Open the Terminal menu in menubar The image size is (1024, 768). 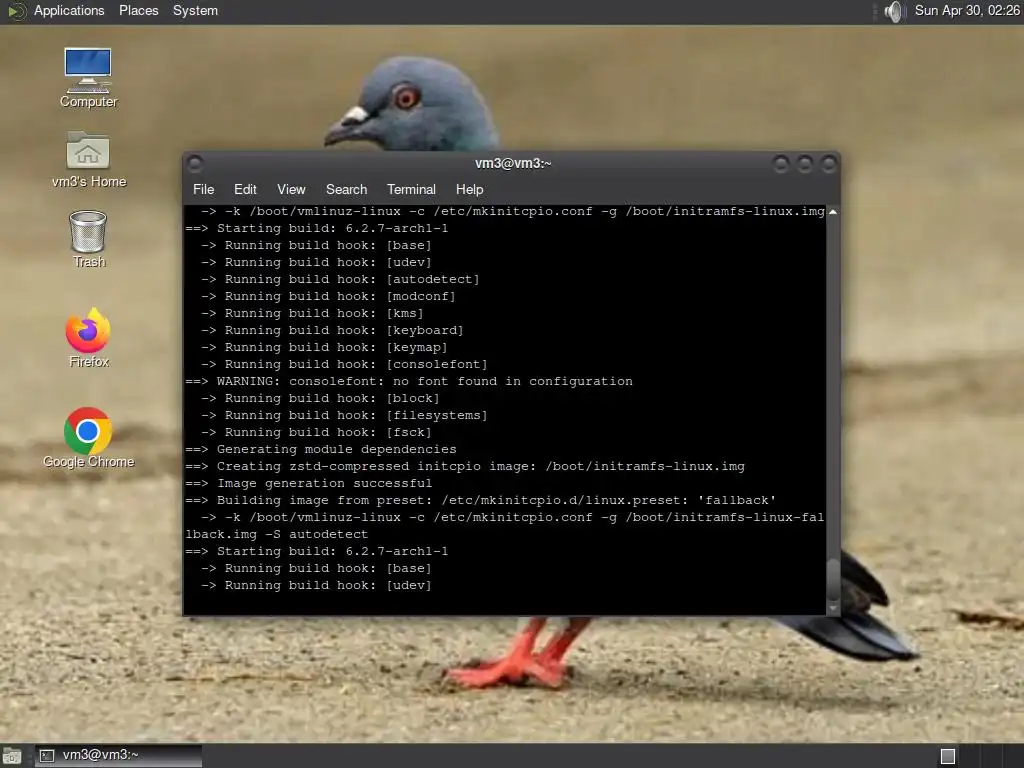[x=411, y=189]
